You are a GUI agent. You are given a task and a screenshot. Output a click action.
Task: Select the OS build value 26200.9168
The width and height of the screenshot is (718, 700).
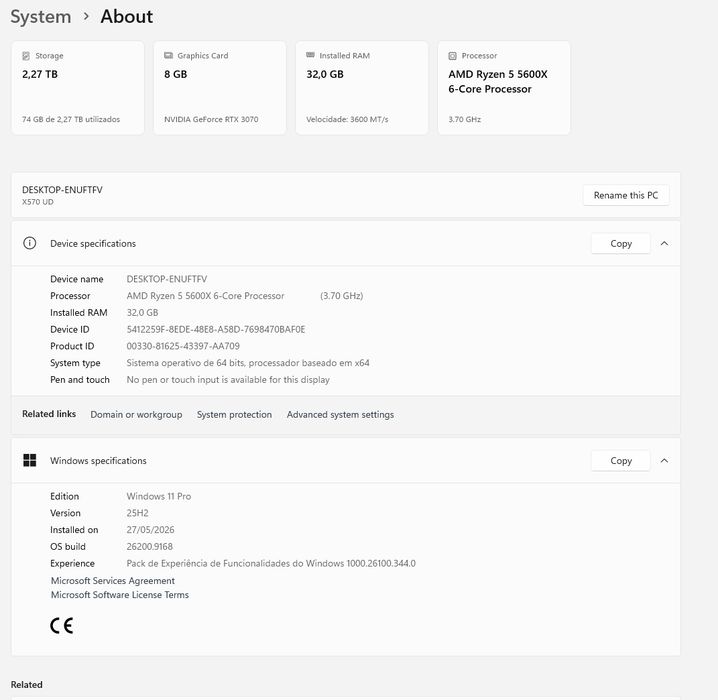point(150,547)
